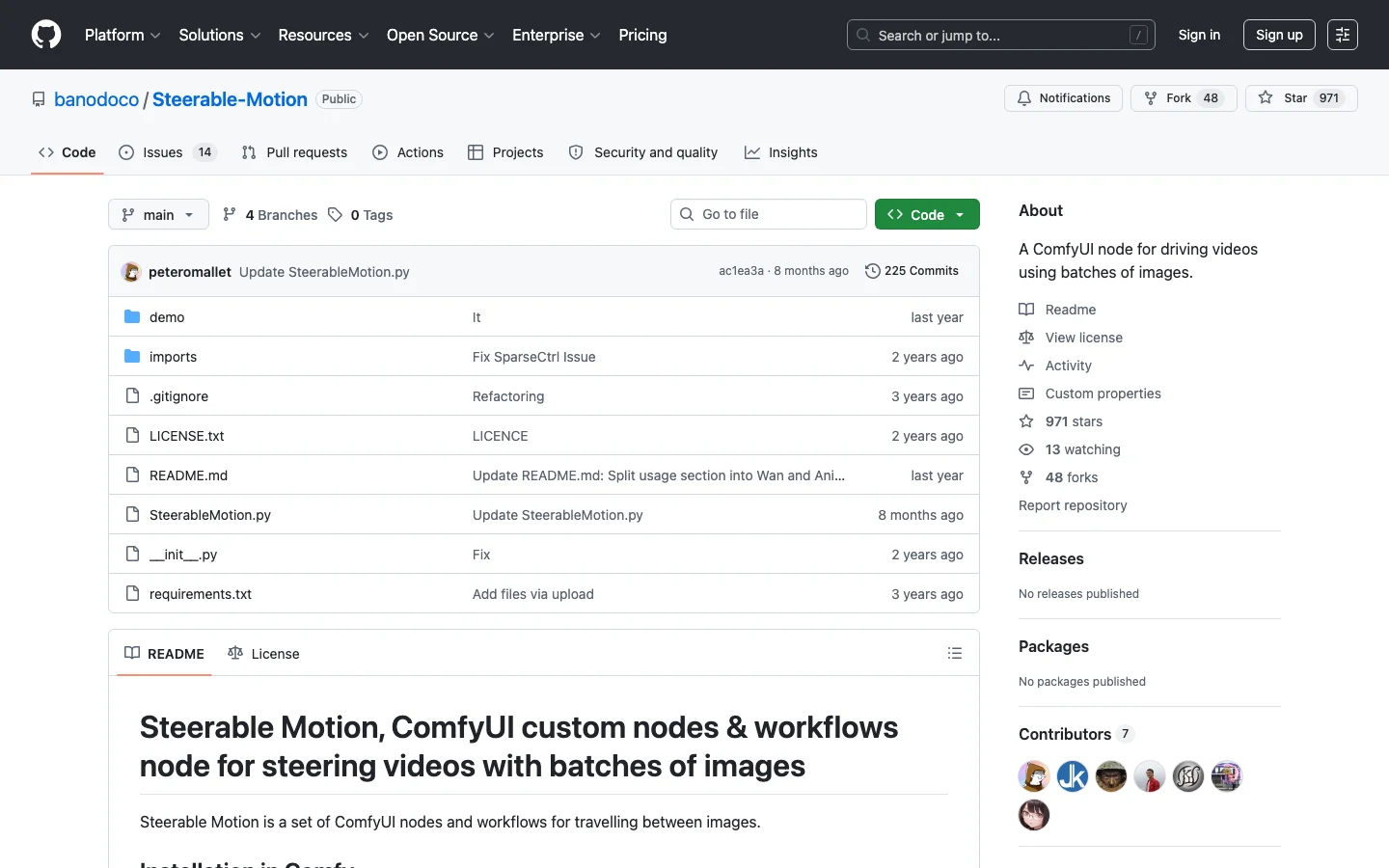This screenshot has width=1389, height=868.
Task: Open the Projects tab
Action: 505,152
